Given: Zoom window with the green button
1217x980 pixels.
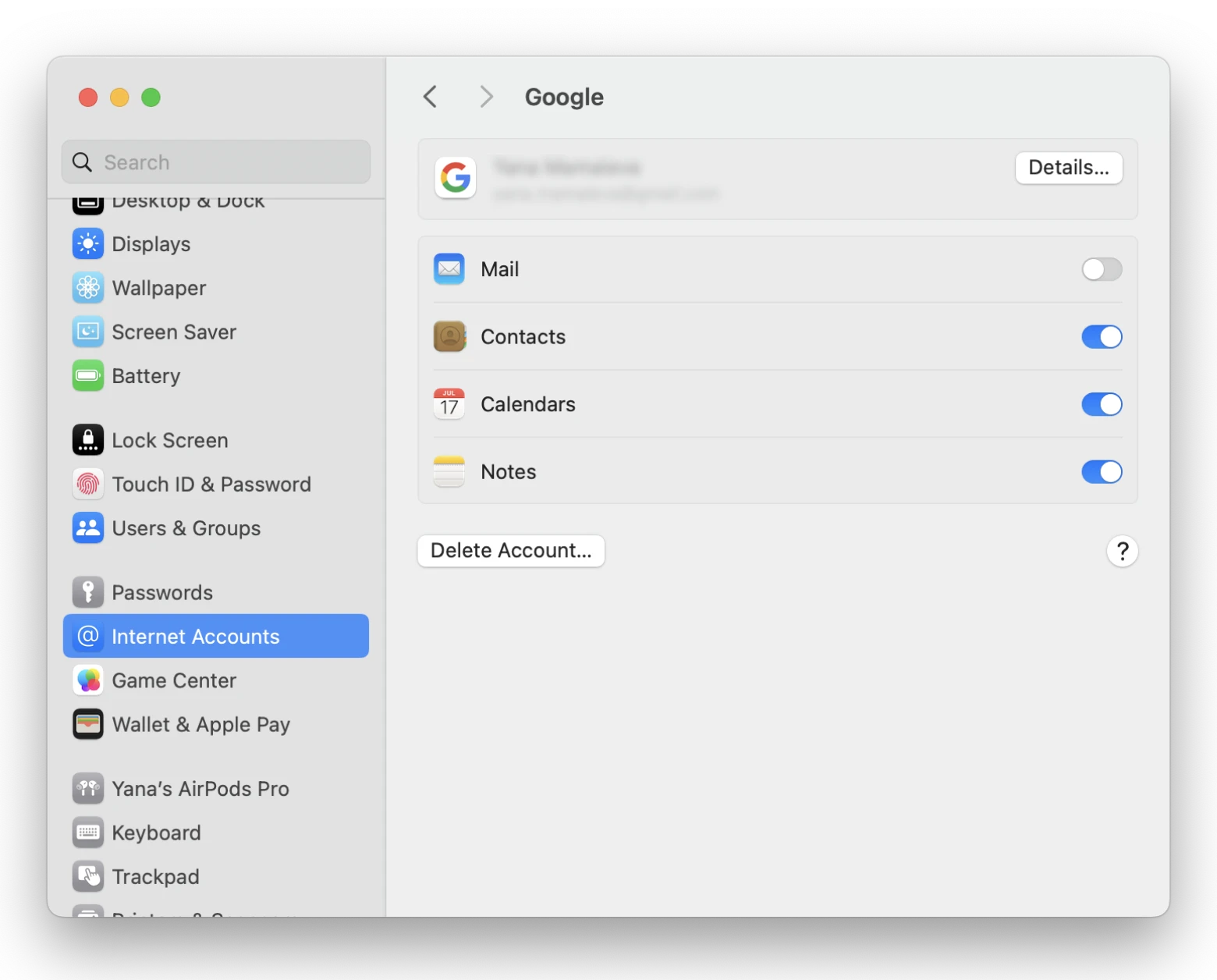Looking at the screenshot, I should pos(151,98).
